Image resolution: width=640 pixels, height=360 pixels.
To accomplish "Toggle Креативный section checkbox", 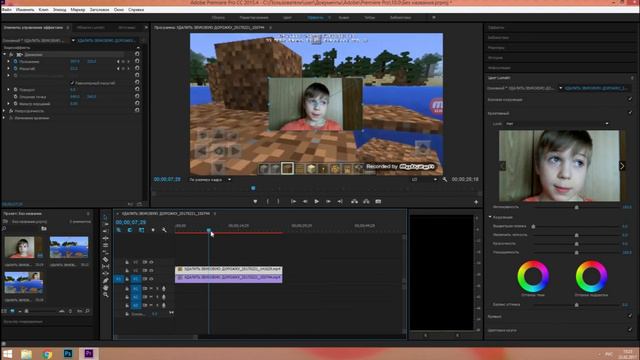I will [630, 113].
